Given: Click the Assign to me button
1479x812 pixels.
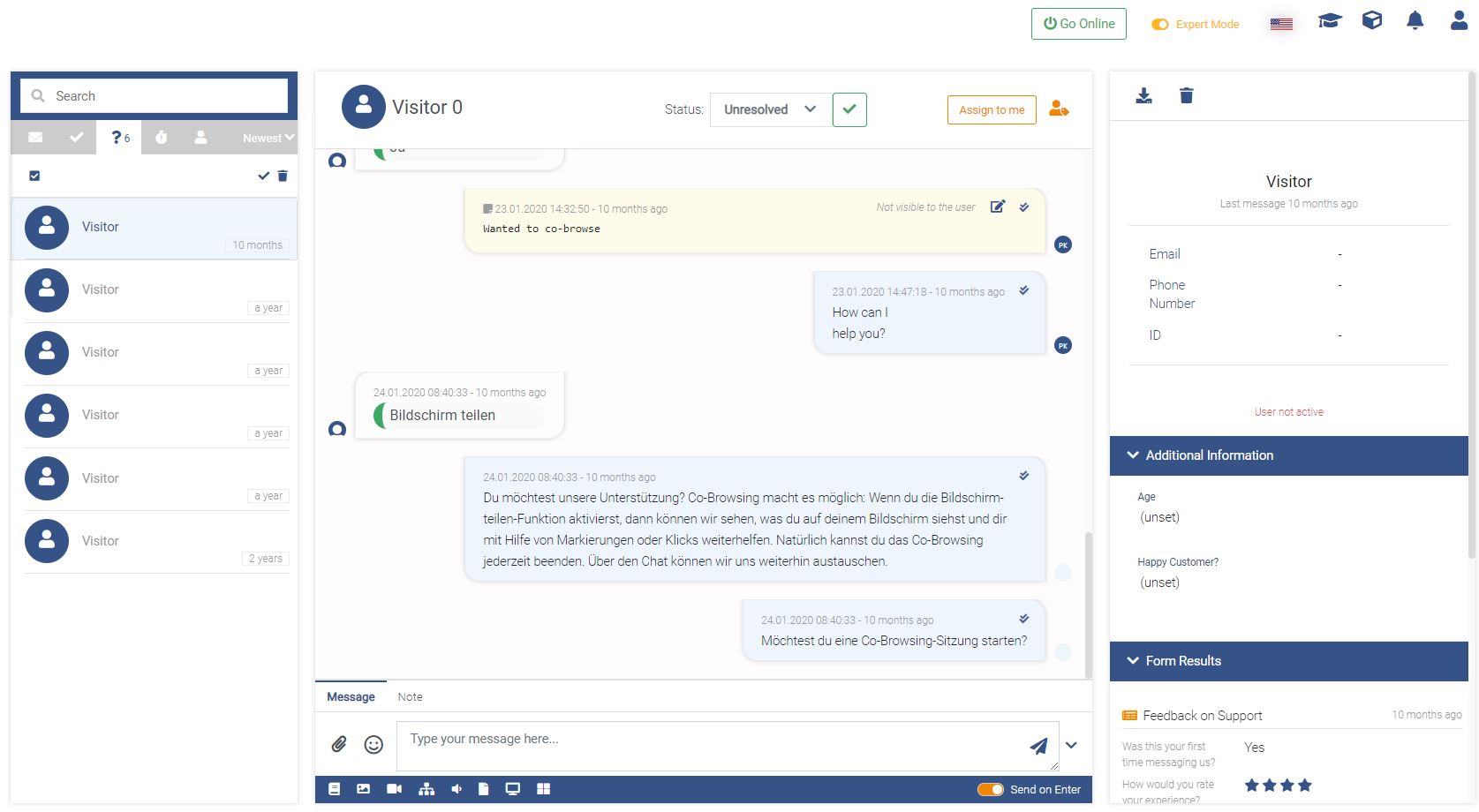Looking at the screenshot, I should click(x=992, y=110).
